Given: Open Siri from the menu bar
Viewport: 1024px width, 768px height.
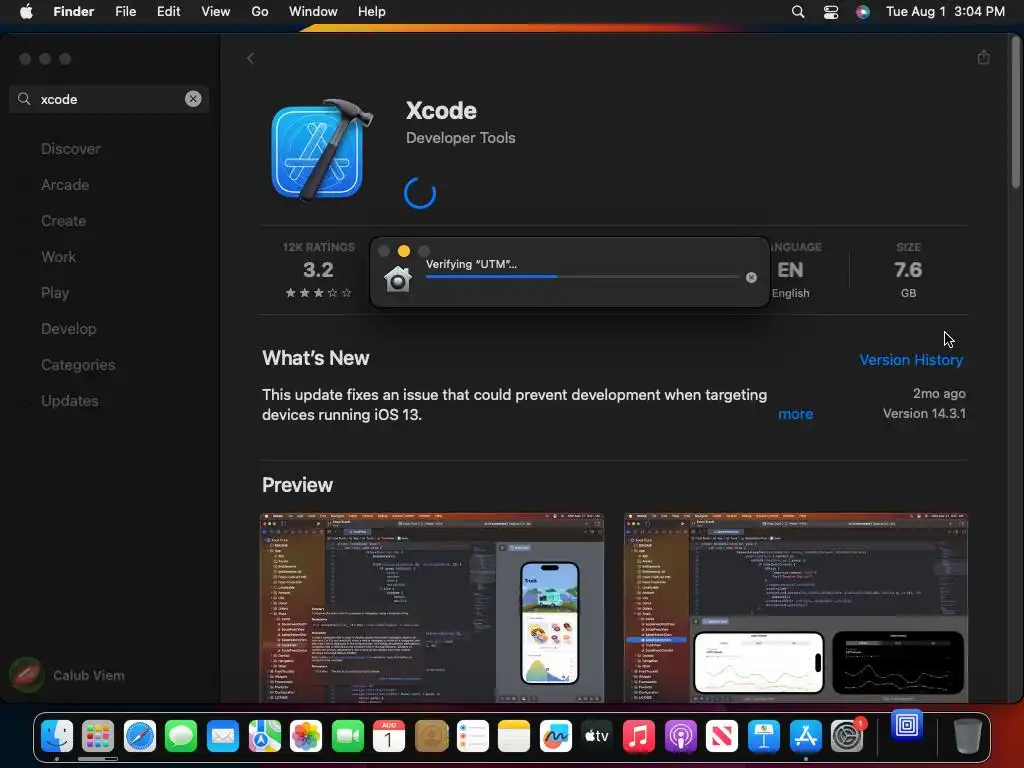Looking at the screenshot, I should point(863,12).
